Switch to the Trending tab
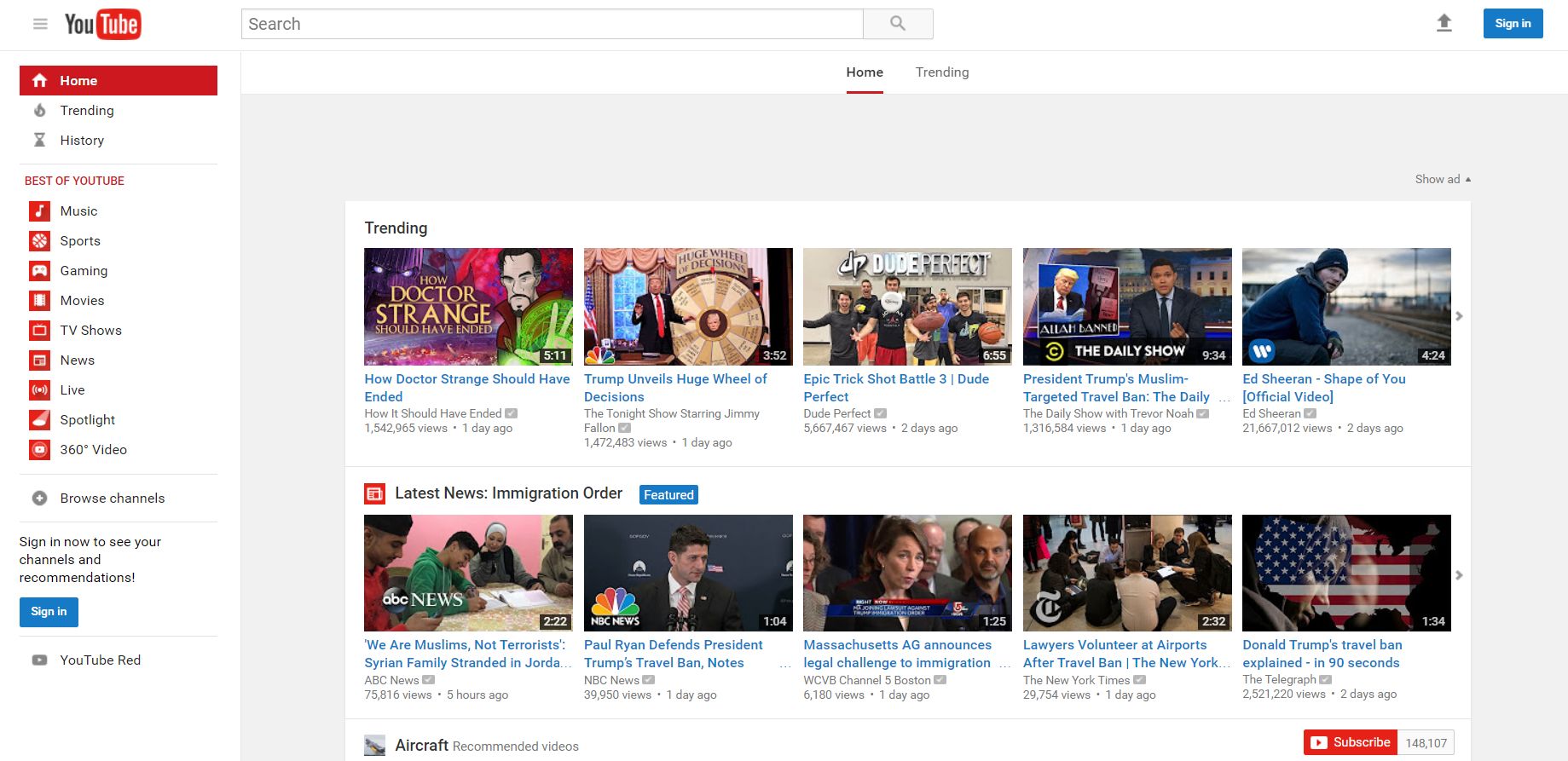 coord(941,72)
